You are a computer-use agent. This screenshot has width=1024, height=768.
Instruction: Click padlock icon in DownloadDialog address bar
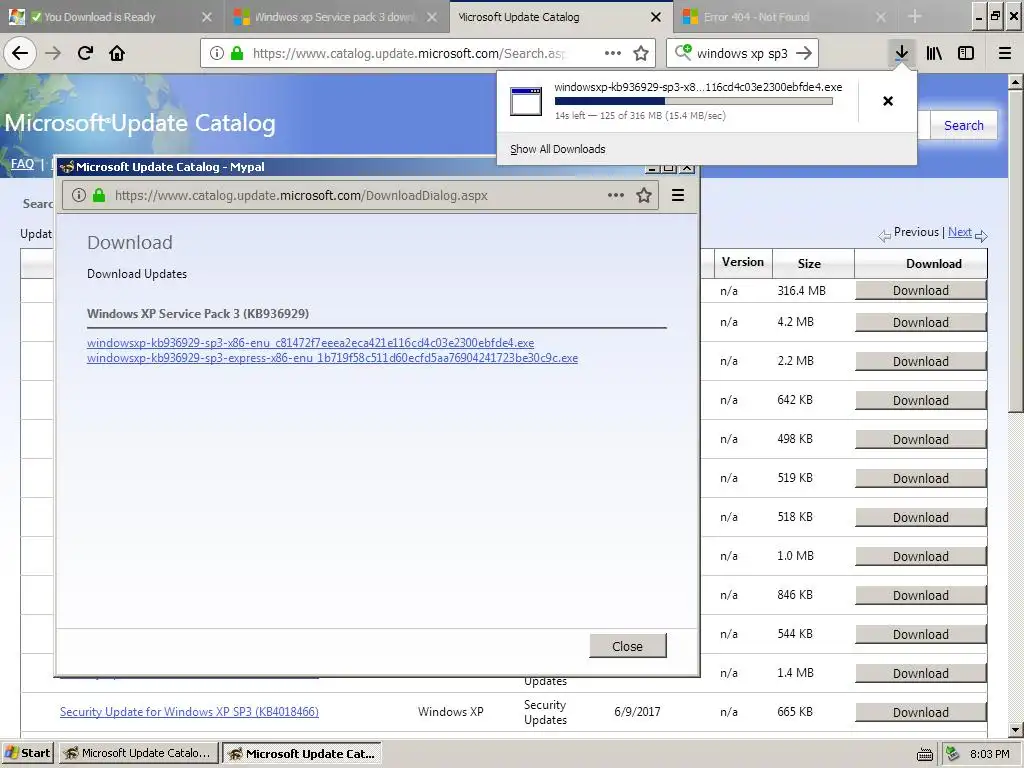coord(99,195)
